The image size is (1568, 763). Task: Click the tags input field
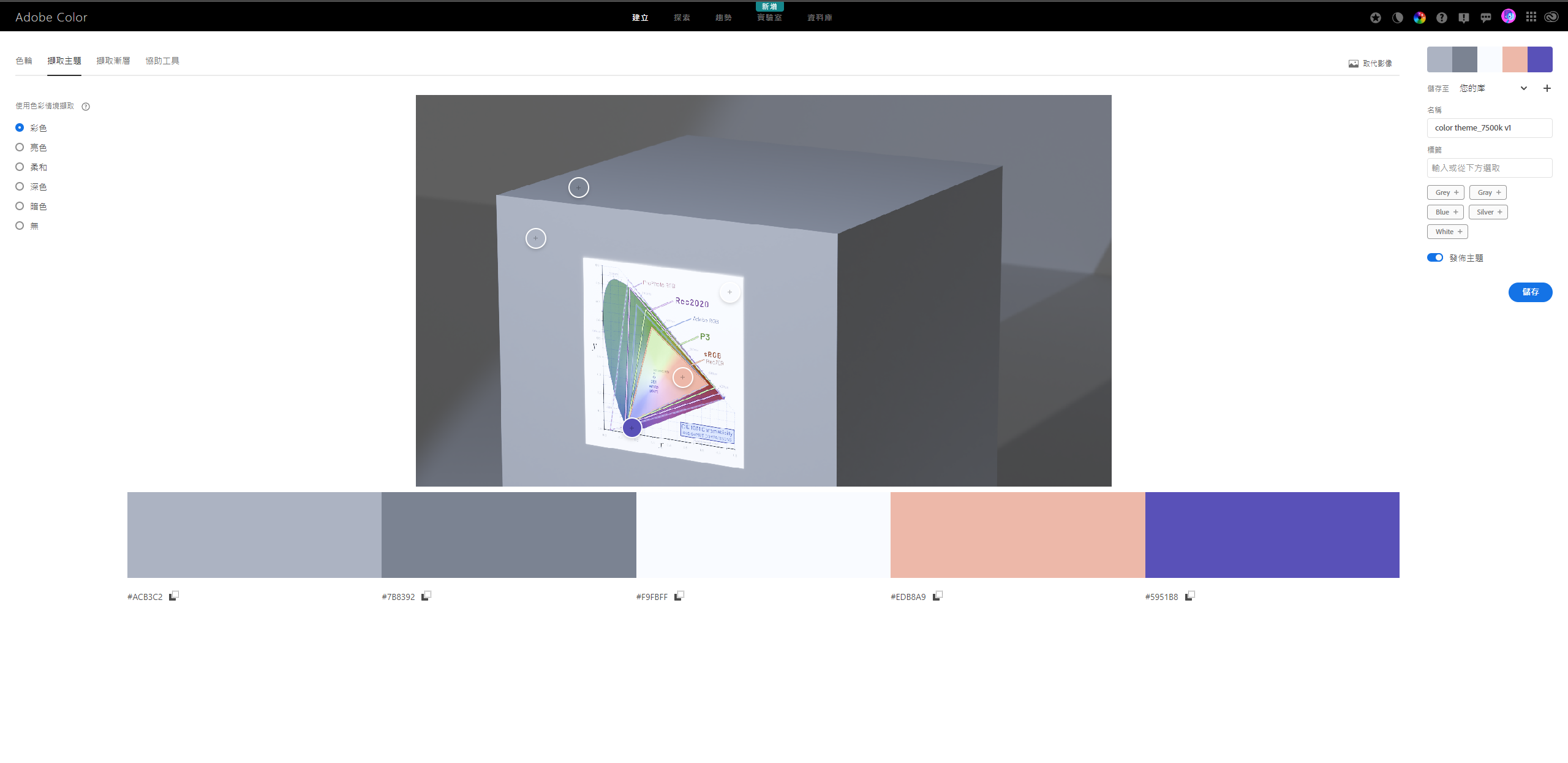(x=1490, y=168)
